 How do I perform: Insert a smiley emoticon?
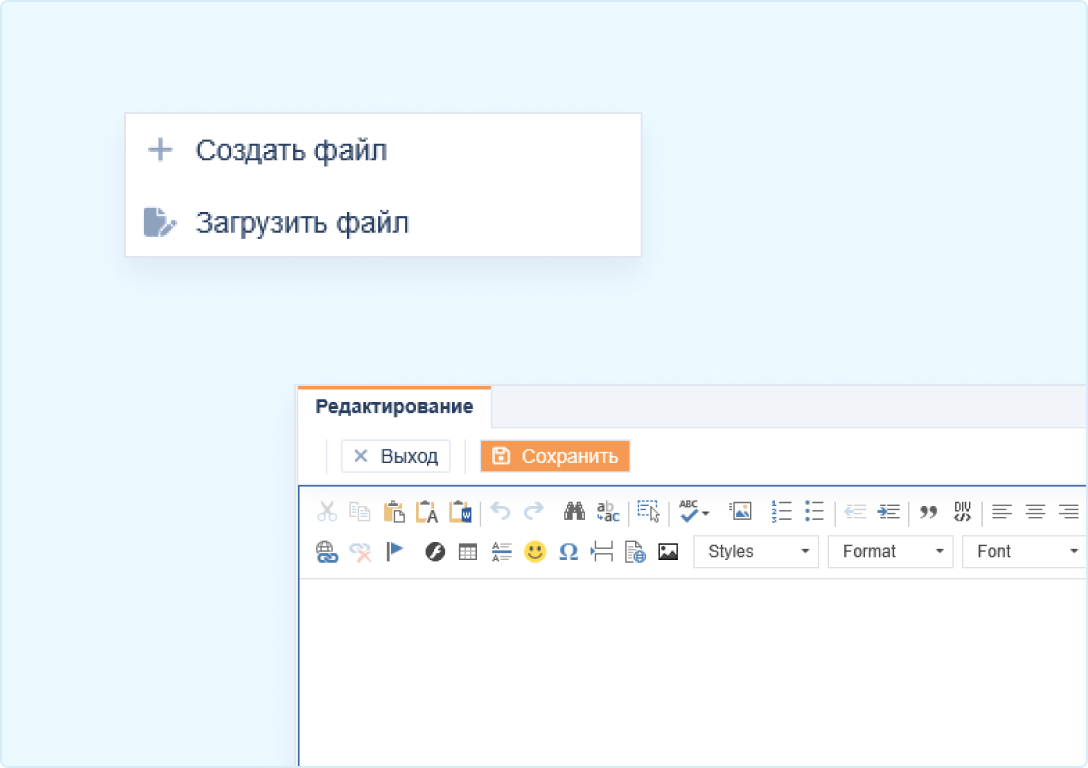(535, 552)
